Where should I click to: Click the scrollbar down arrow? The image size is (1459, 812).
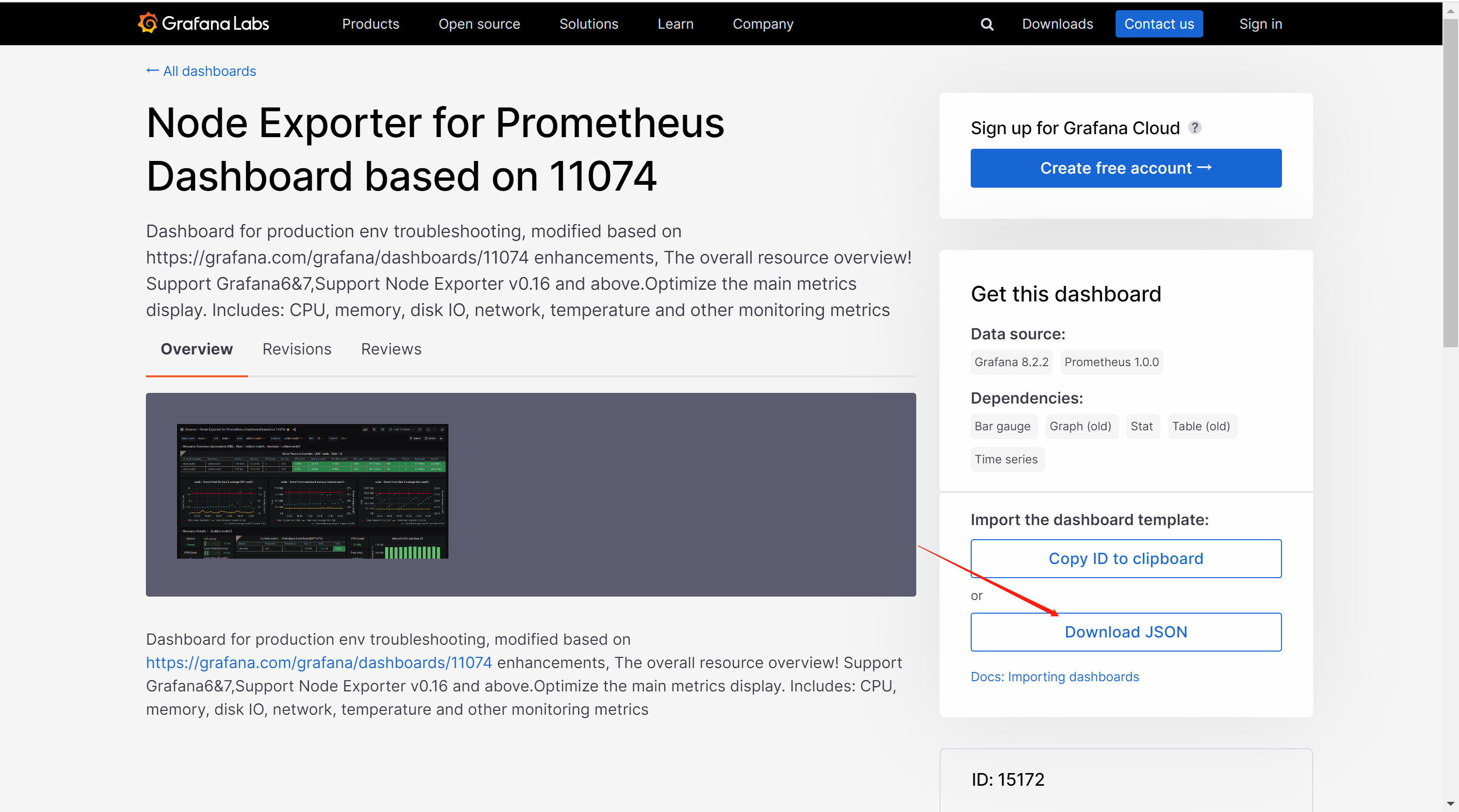point(1451,804)
